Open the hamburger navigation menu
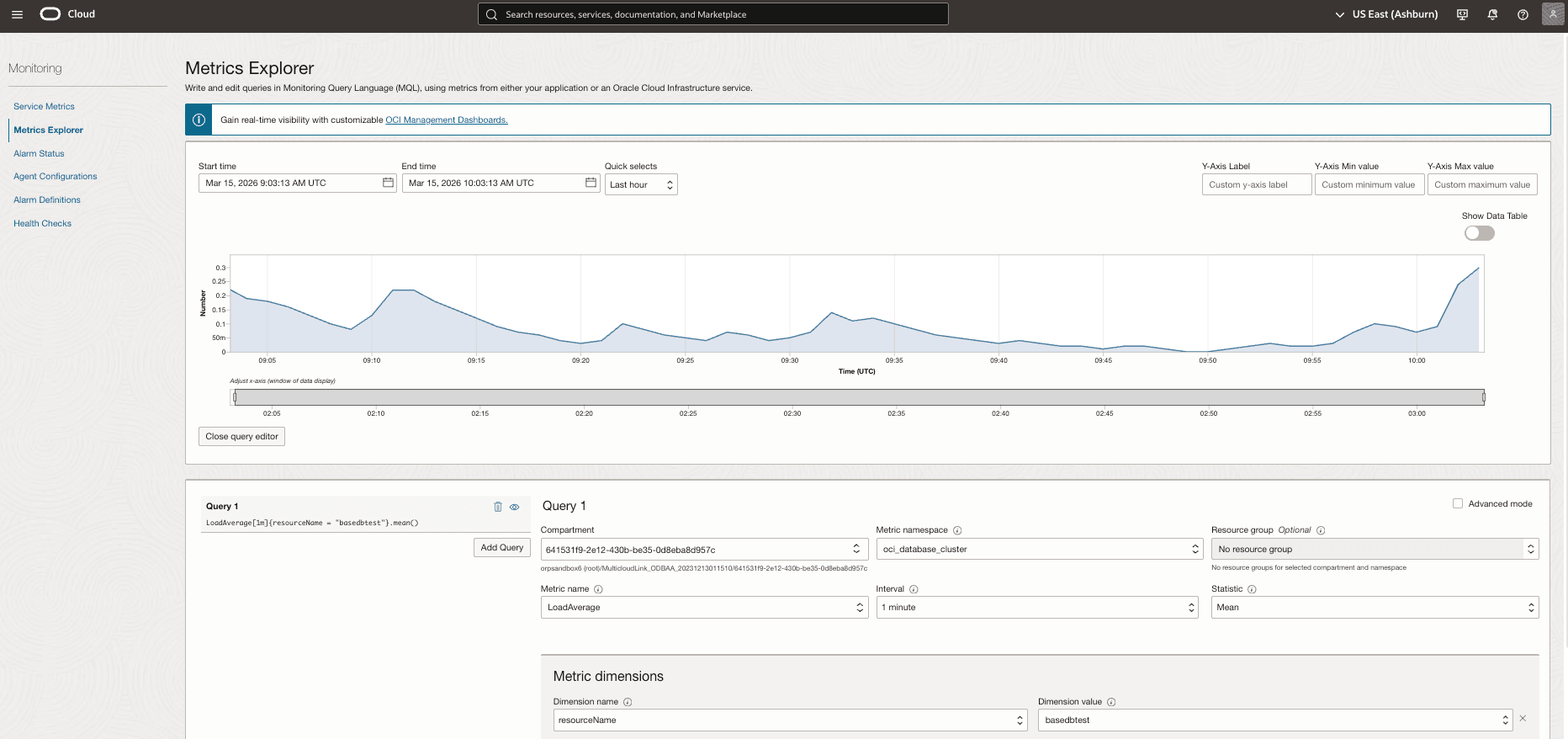This screenshot has width=1568, height=739. pos(17,14)
